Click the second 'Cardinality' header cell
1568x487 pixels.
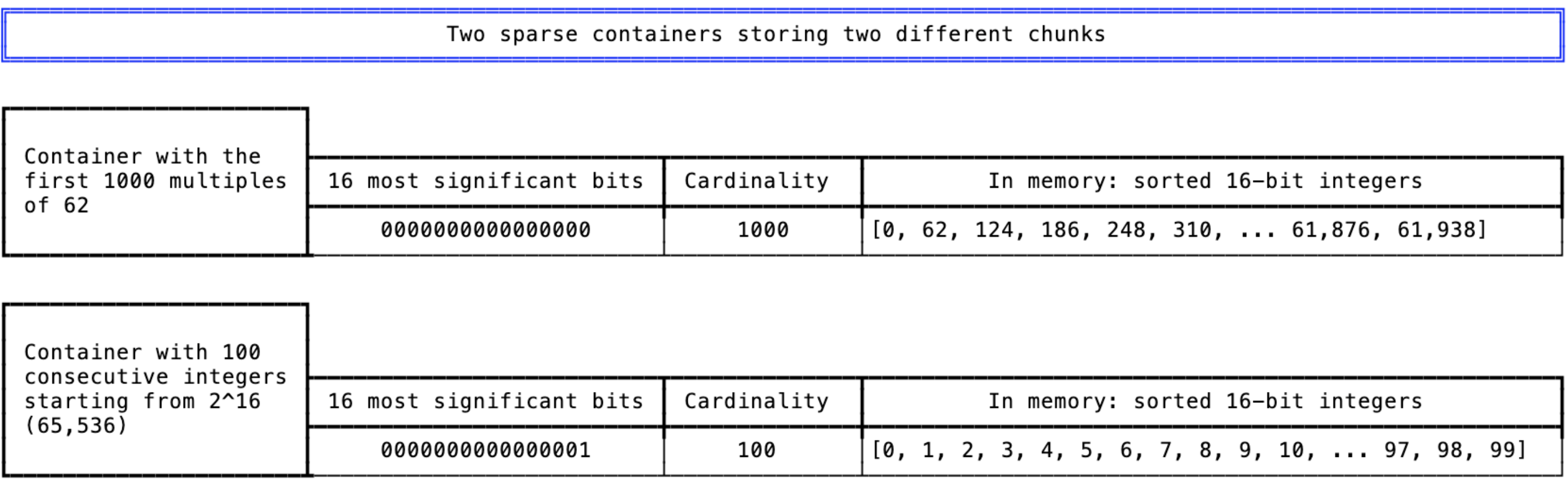pyautogui.click(x=763, y=402)
